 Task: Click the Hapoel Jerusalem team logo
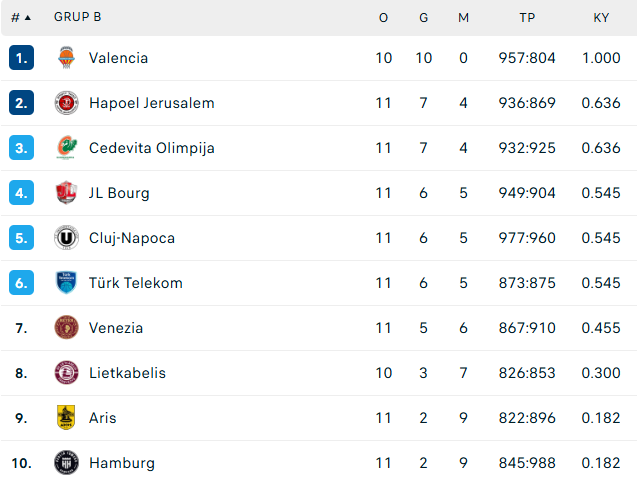[66, 103]
